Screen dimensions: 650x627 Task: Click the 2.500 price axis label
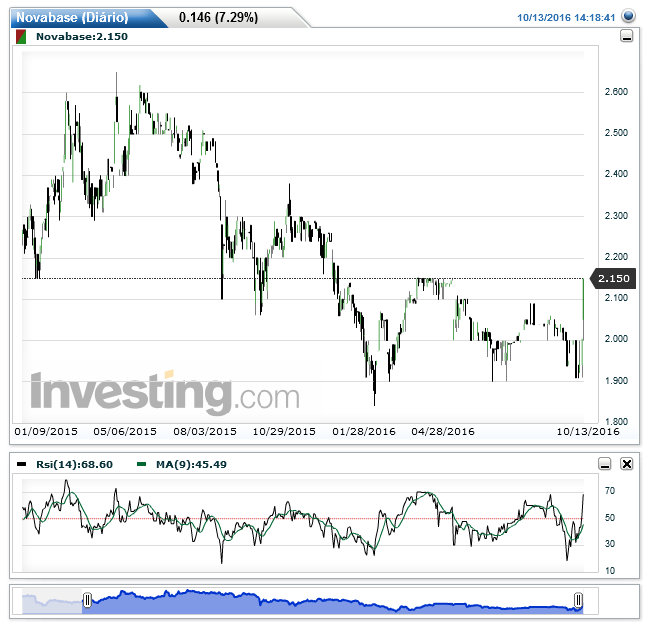[616, 133]
